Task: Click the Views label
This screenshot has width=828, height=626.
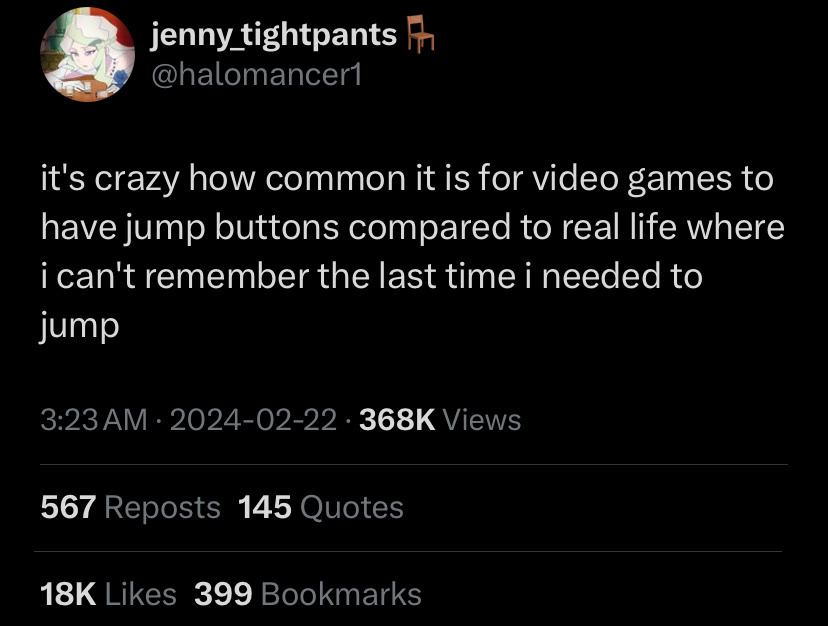Action: [482, 420]
